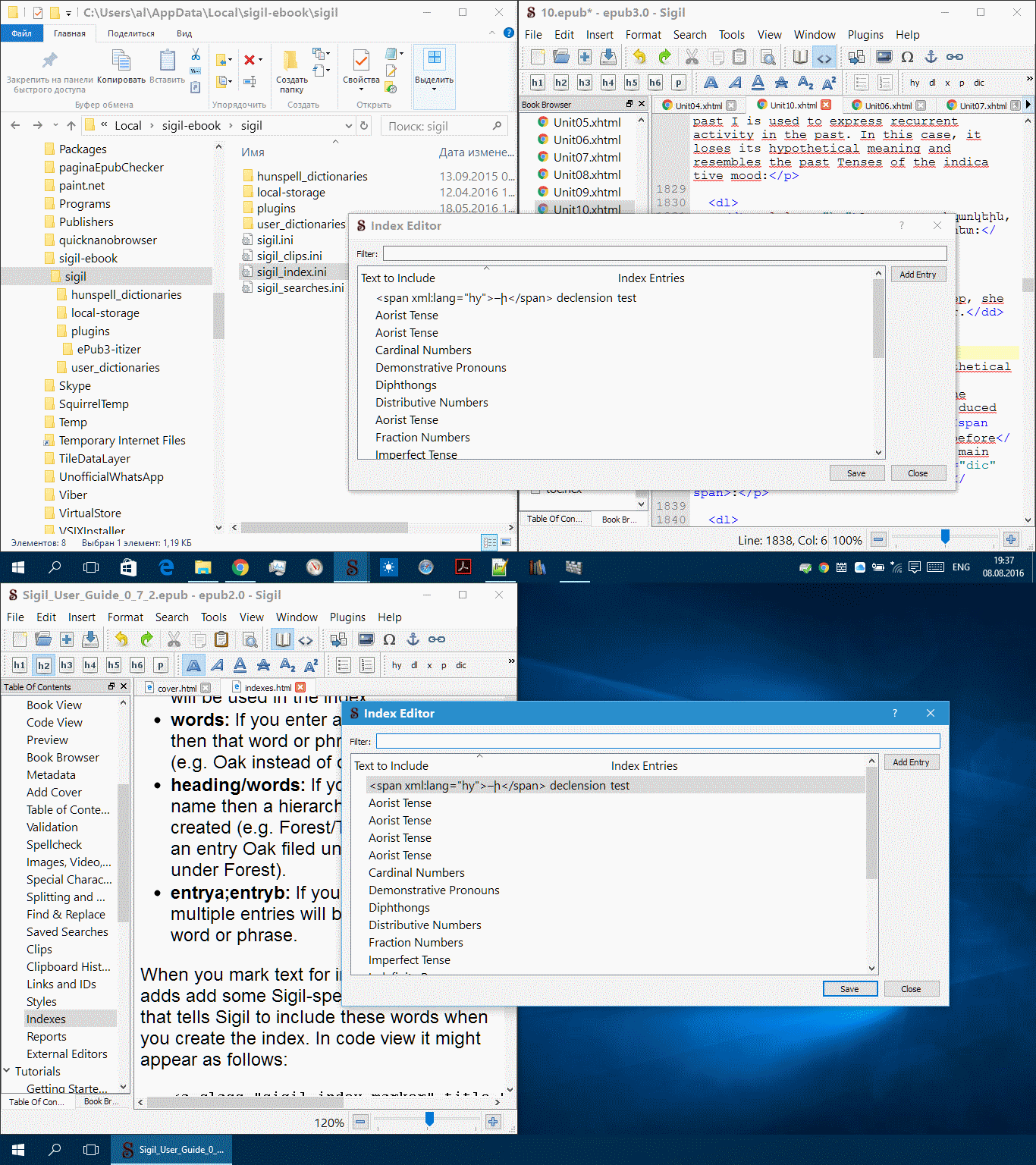Click Subscript icon in User Guide Sigil toolbar
This screenshot has height=1165, width=1036.
tap(287, 665)
